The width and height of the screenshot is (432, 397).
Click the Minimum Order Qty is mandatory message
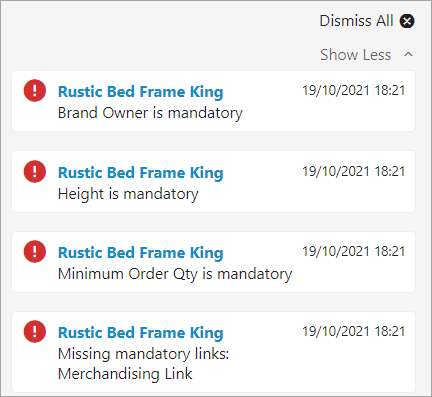tap(175, 274)
